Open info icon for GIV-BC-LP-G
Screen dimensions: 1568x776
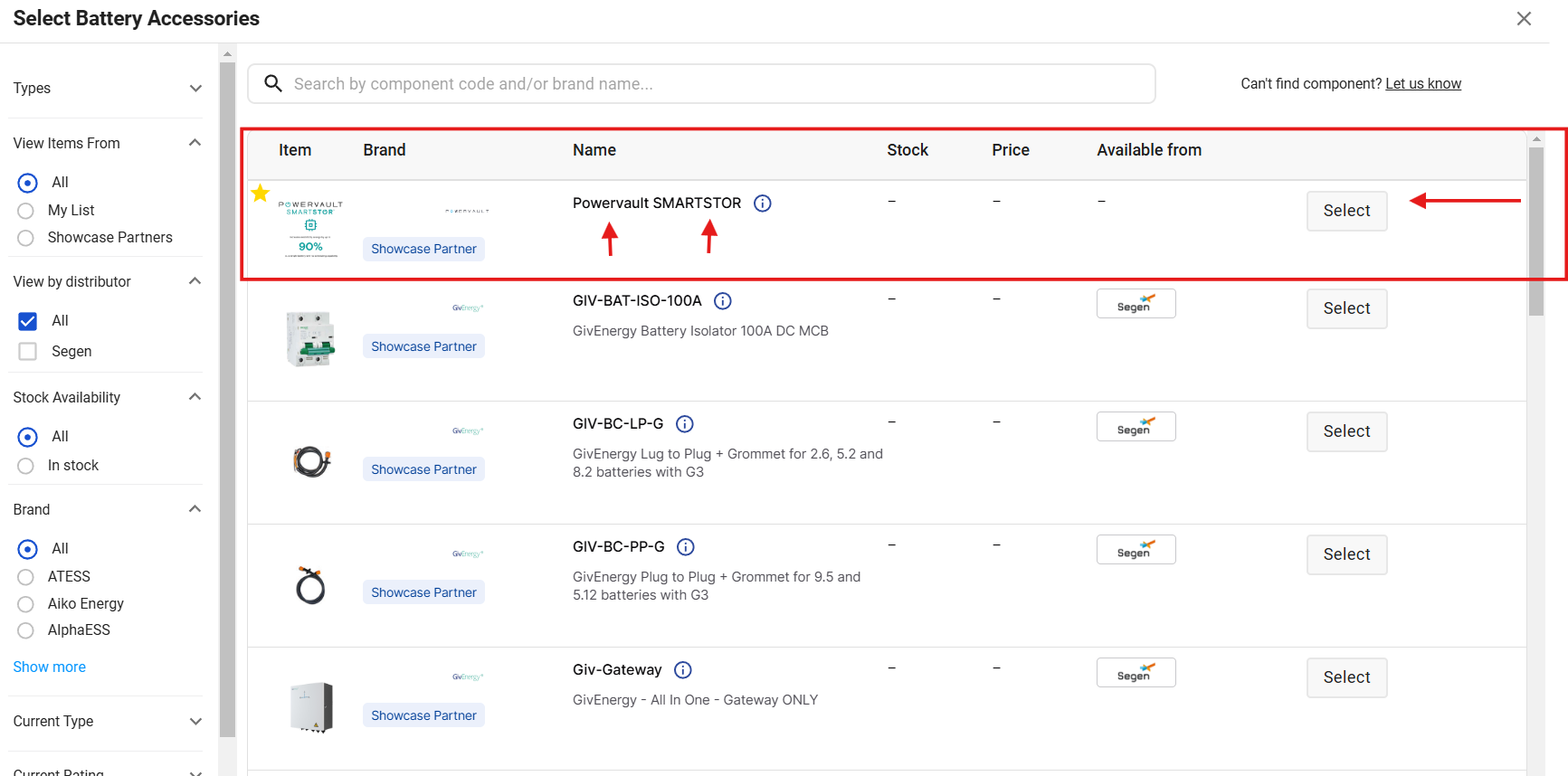coord(685,424)
